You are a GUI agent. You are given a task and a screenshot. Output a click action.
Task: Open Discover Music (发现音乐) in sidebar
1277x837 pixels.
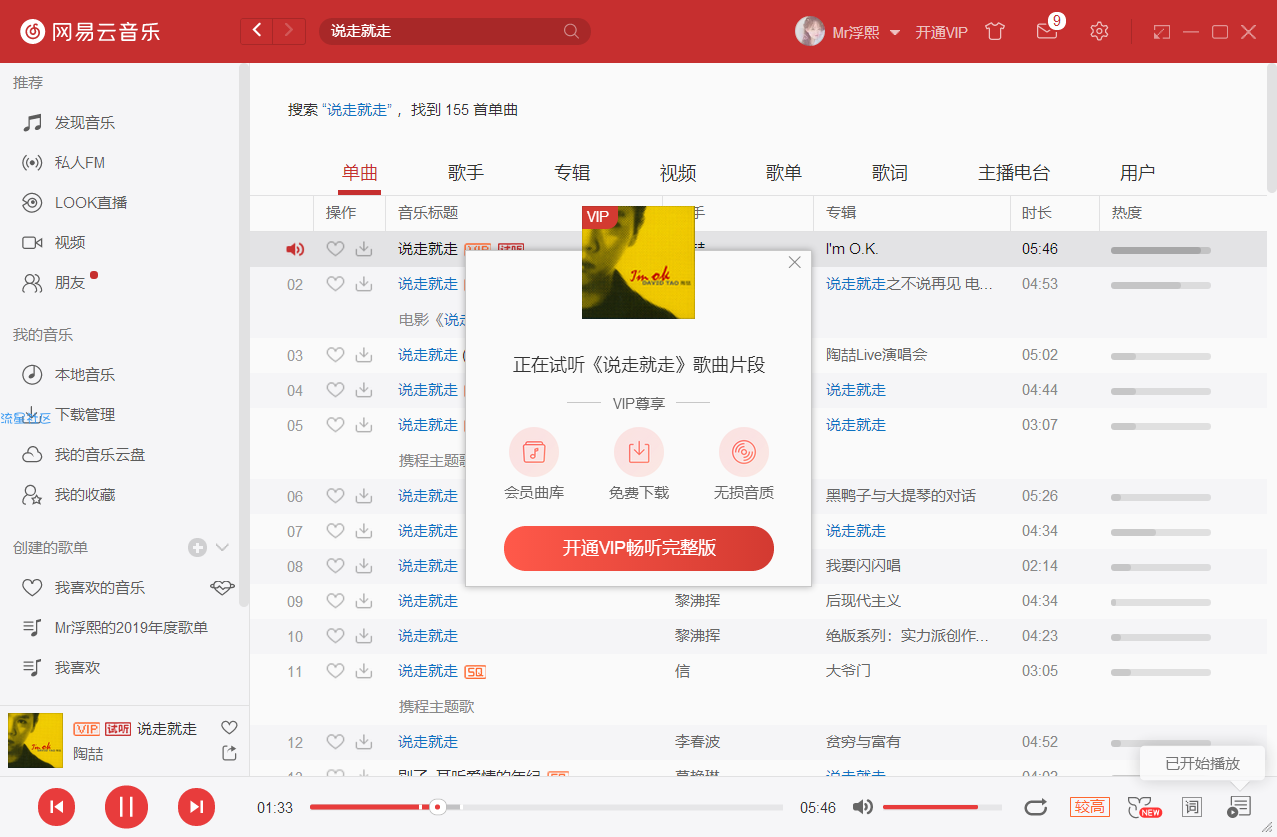click(x=85, y=123)
